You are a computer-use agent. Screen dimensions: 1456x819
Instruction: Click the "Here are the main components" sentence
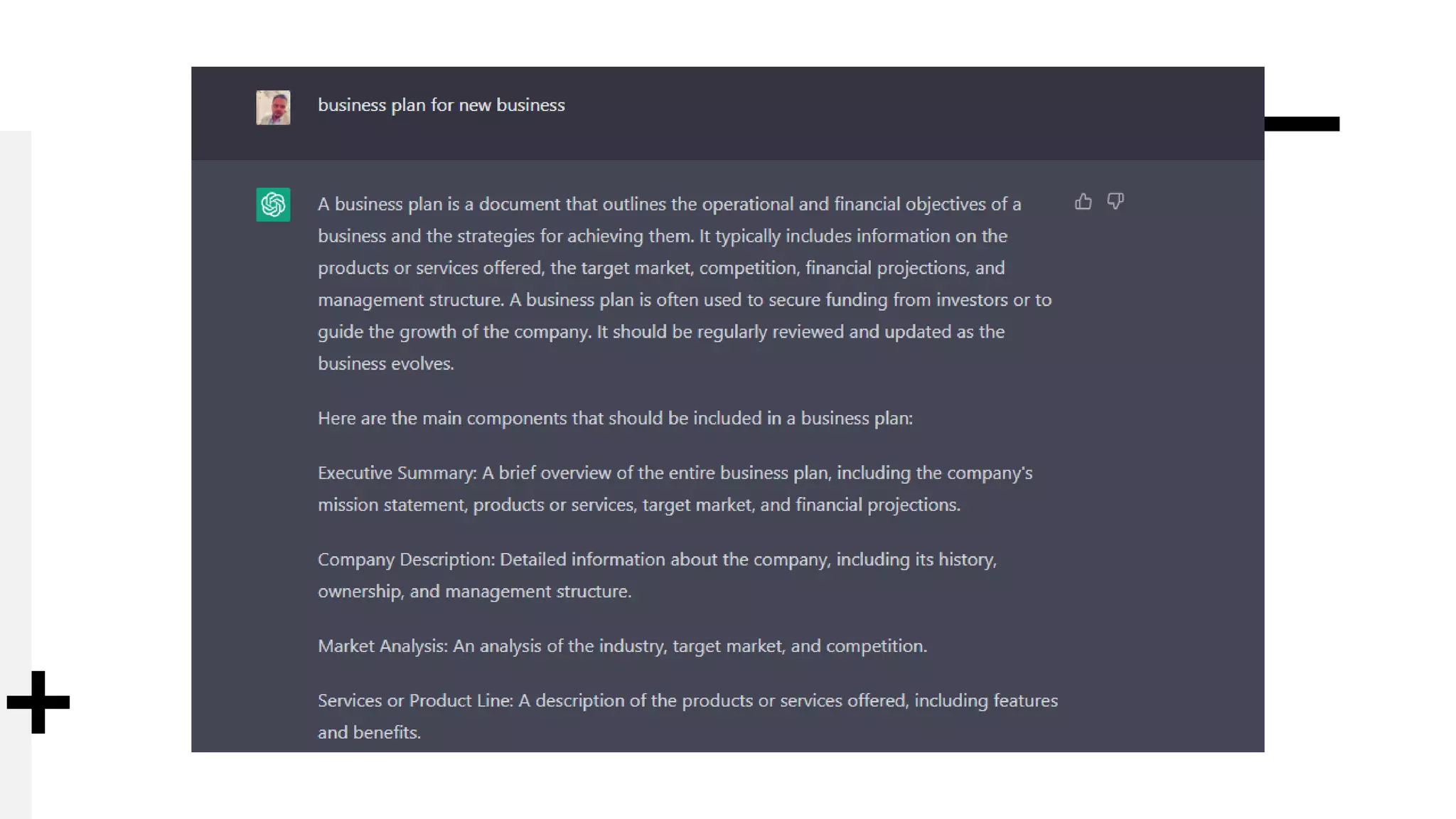point(614,418)
